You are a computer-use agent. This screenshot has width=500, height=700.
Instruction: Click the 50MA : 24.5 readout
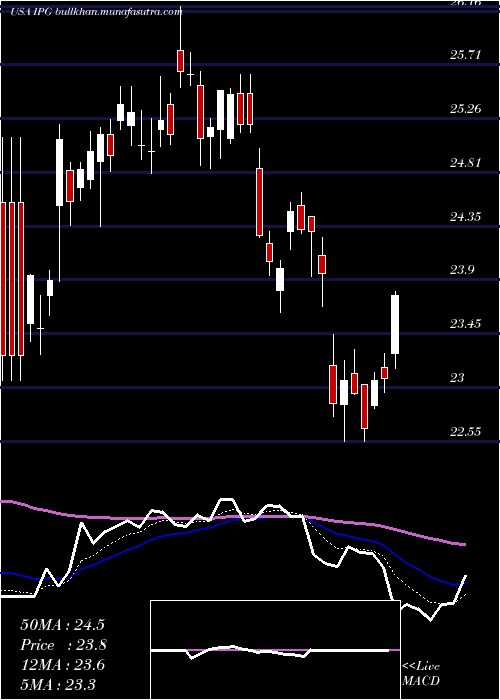click(x=62, y=625)
